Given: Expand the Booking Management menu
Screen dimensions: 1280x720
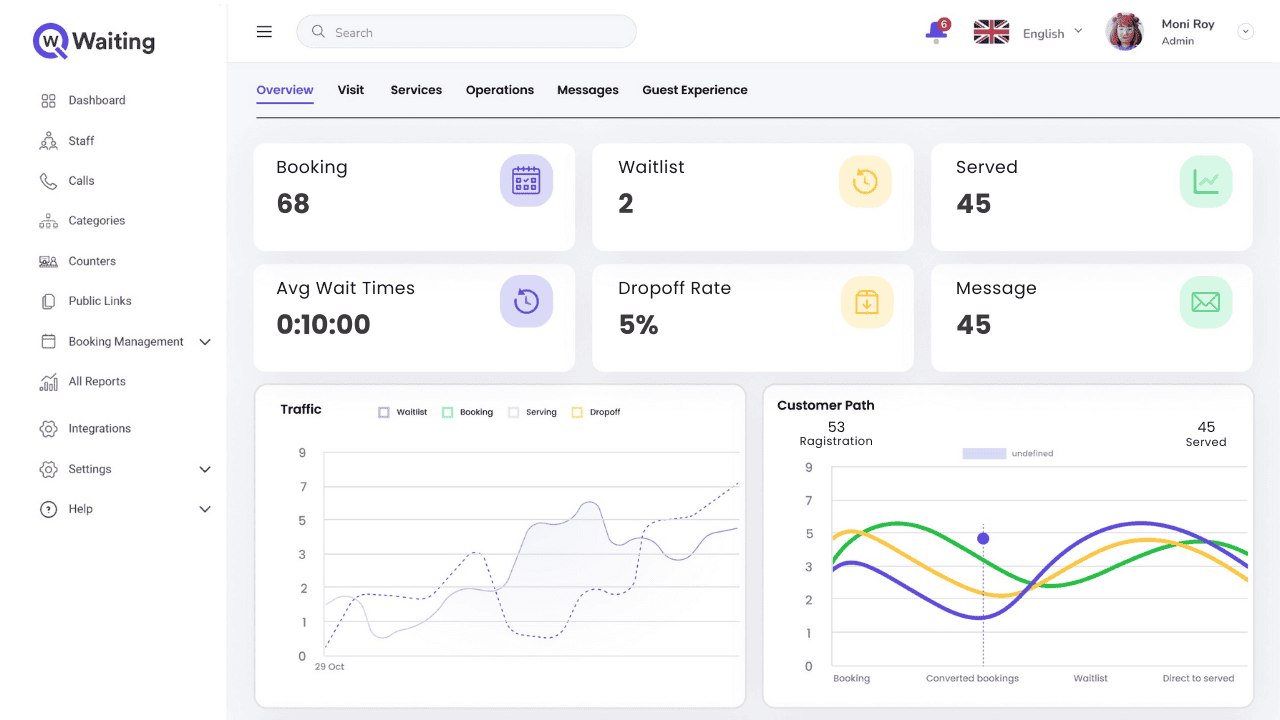Looking at the screenshot, I should pos(125,341).
